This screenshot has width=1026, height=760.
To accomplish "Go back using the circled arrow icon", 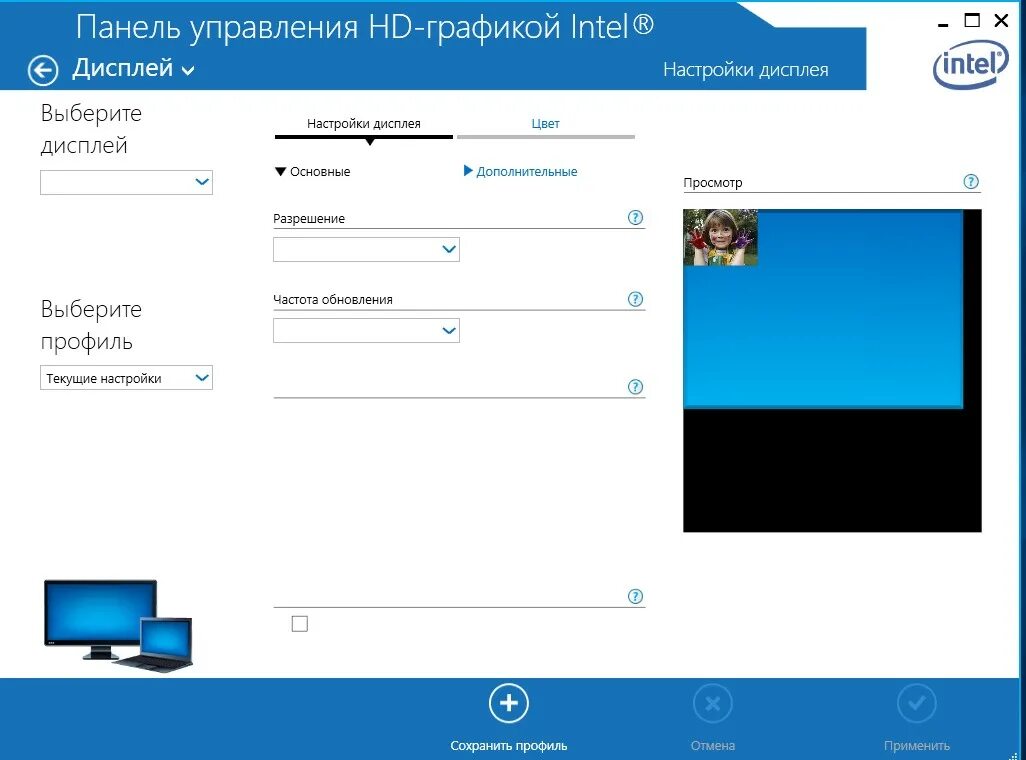I will (x=43, y=70).
